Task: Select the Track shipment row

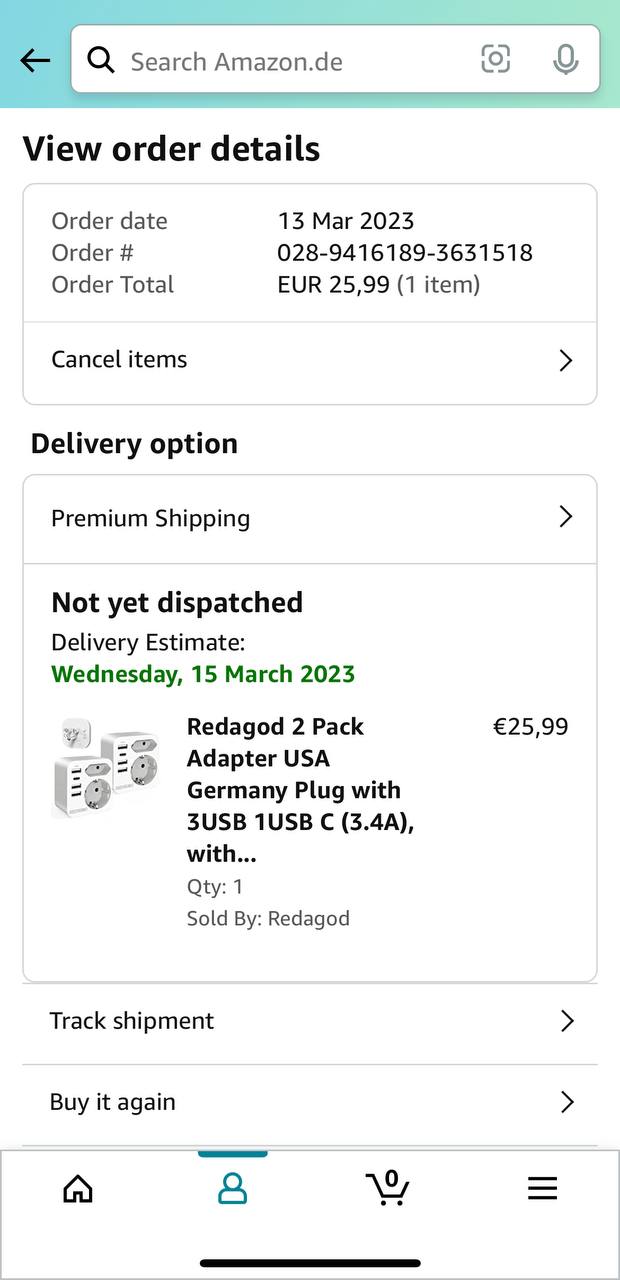Action: pyautogui.click(x=300, y=1021)
